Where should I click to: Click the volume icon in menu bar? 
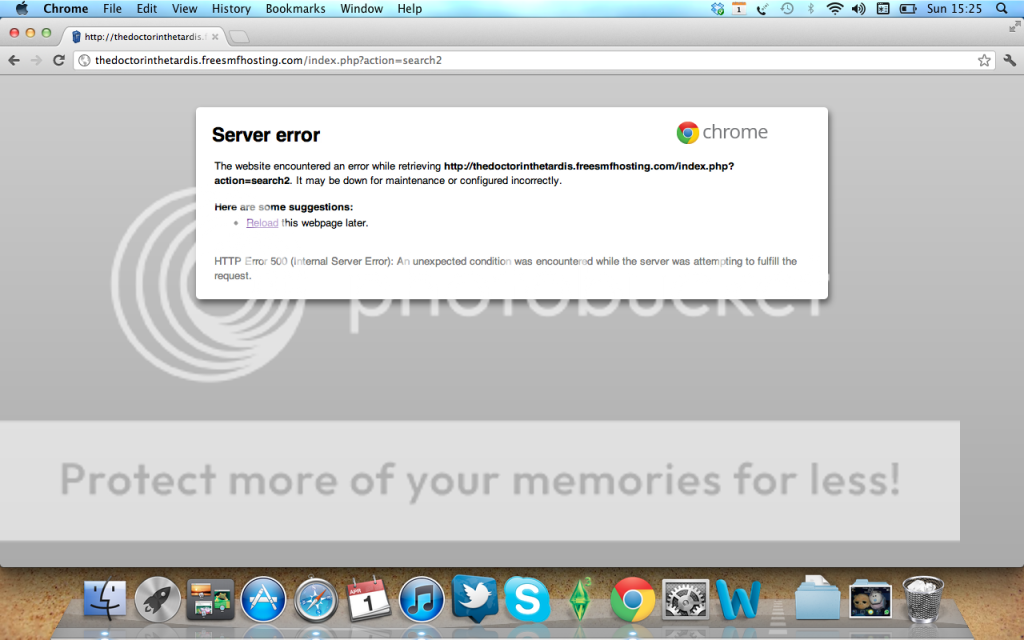point(858,8)
